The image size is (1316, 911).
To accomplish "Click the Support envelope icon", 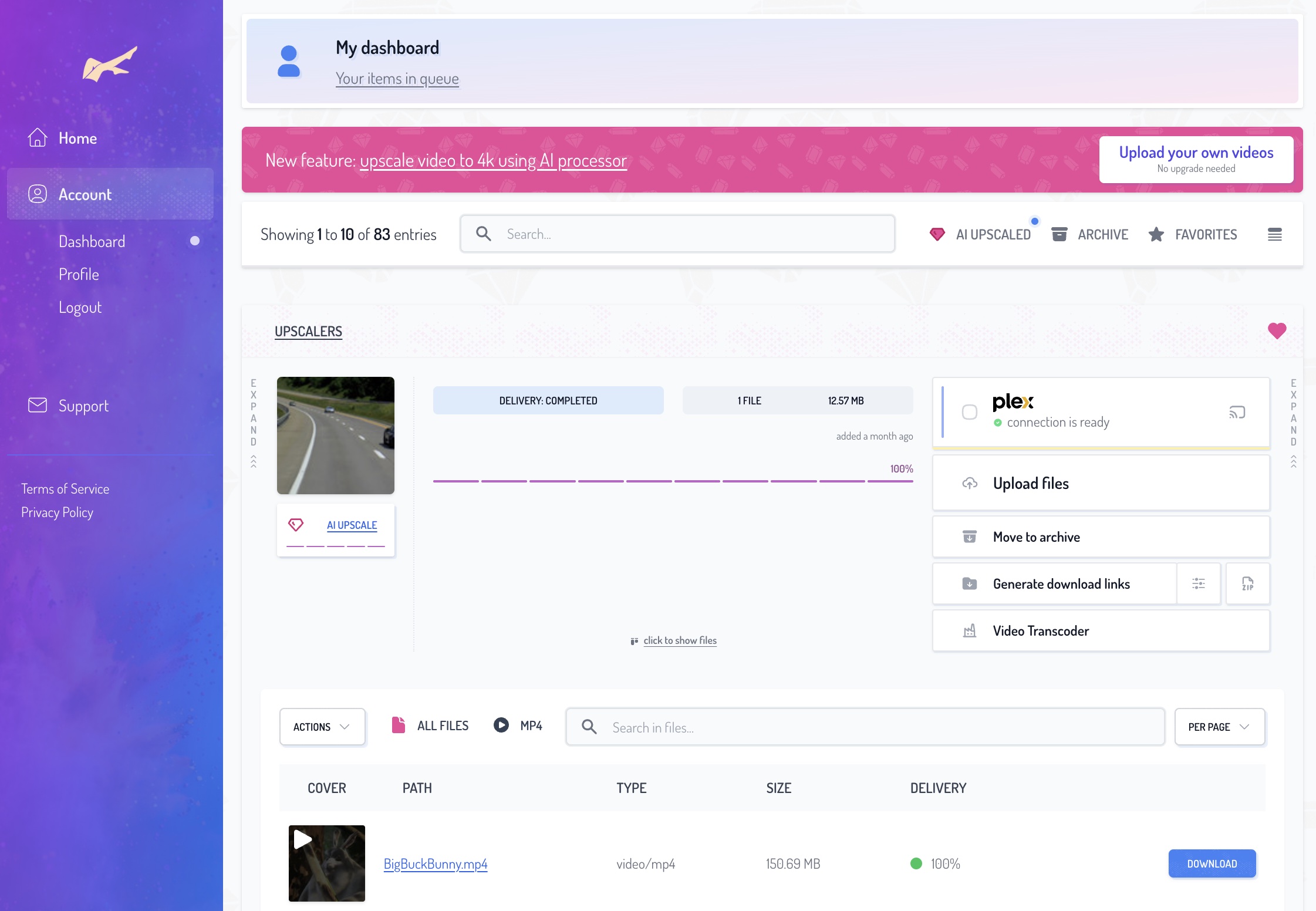I will 38,405.
